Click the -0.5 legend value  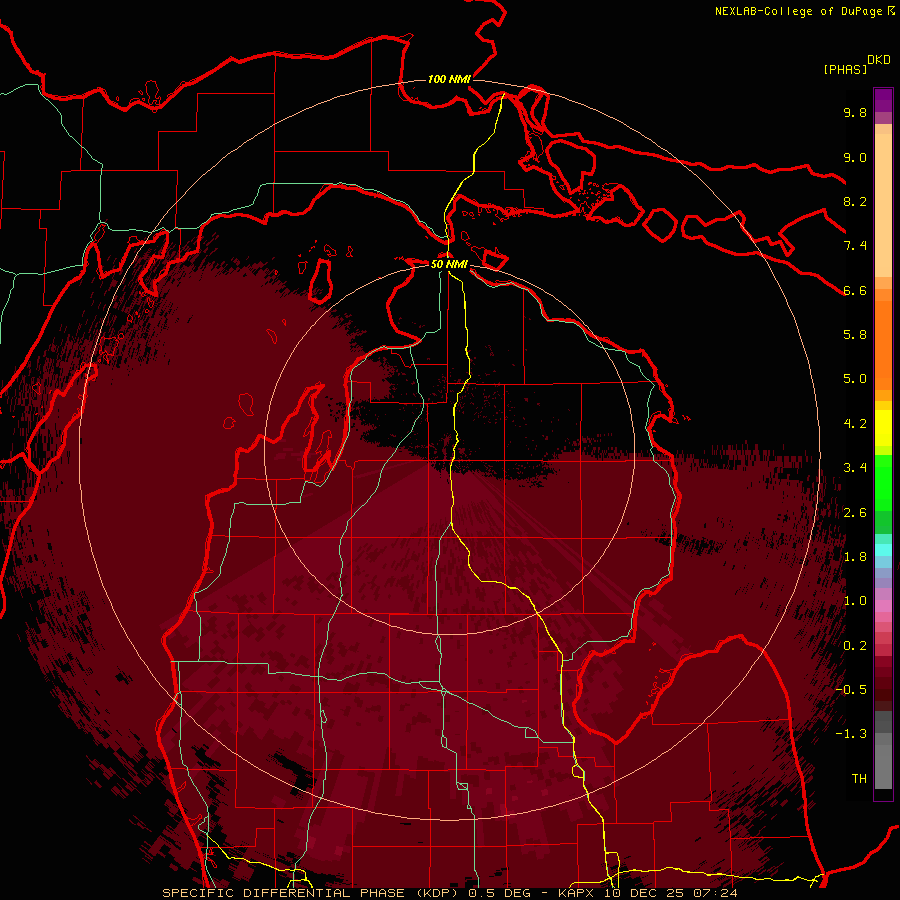tap(851, 690)
